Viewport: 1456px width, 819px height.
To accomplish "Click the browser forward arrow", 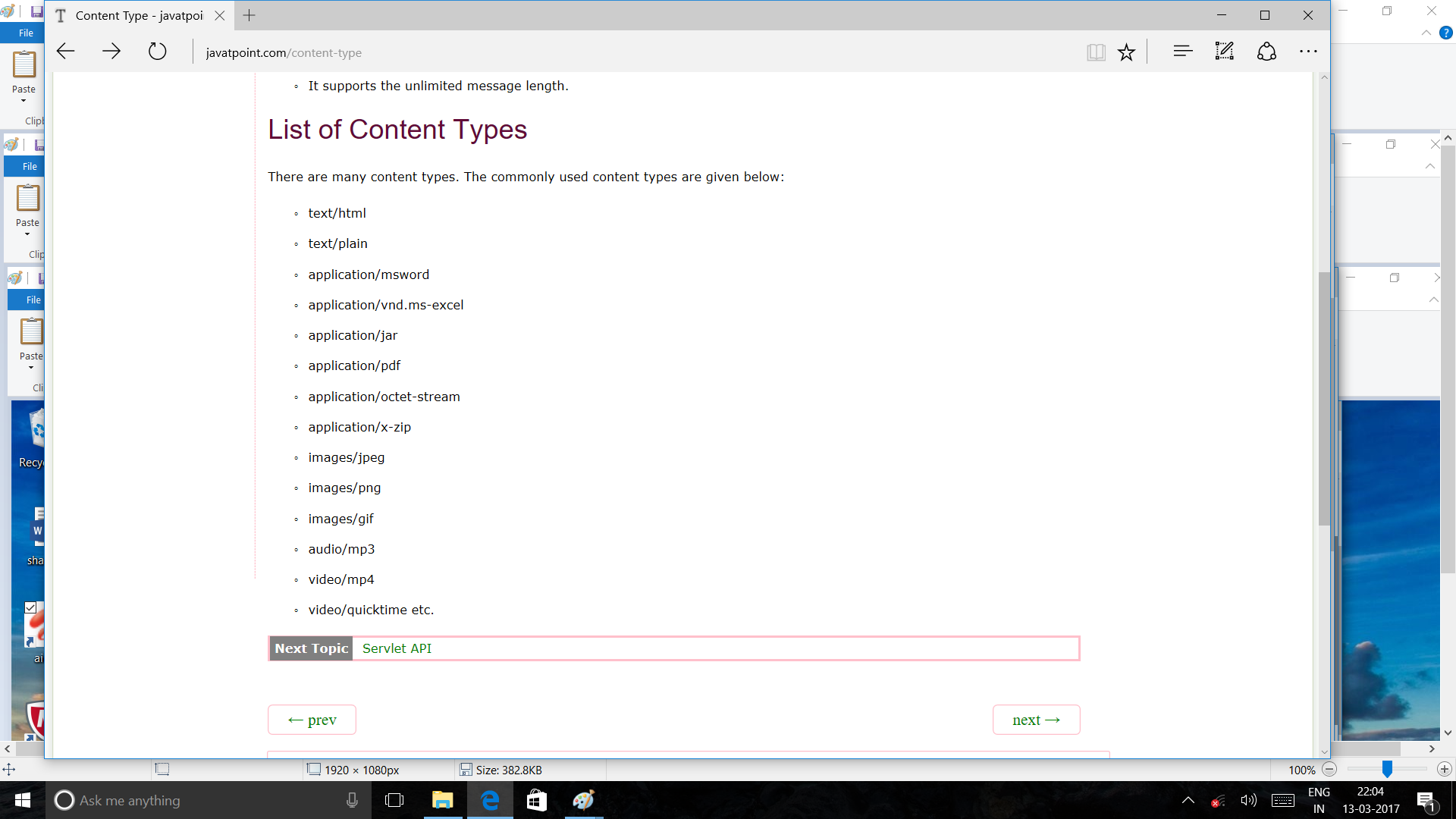I will point(111,52).
